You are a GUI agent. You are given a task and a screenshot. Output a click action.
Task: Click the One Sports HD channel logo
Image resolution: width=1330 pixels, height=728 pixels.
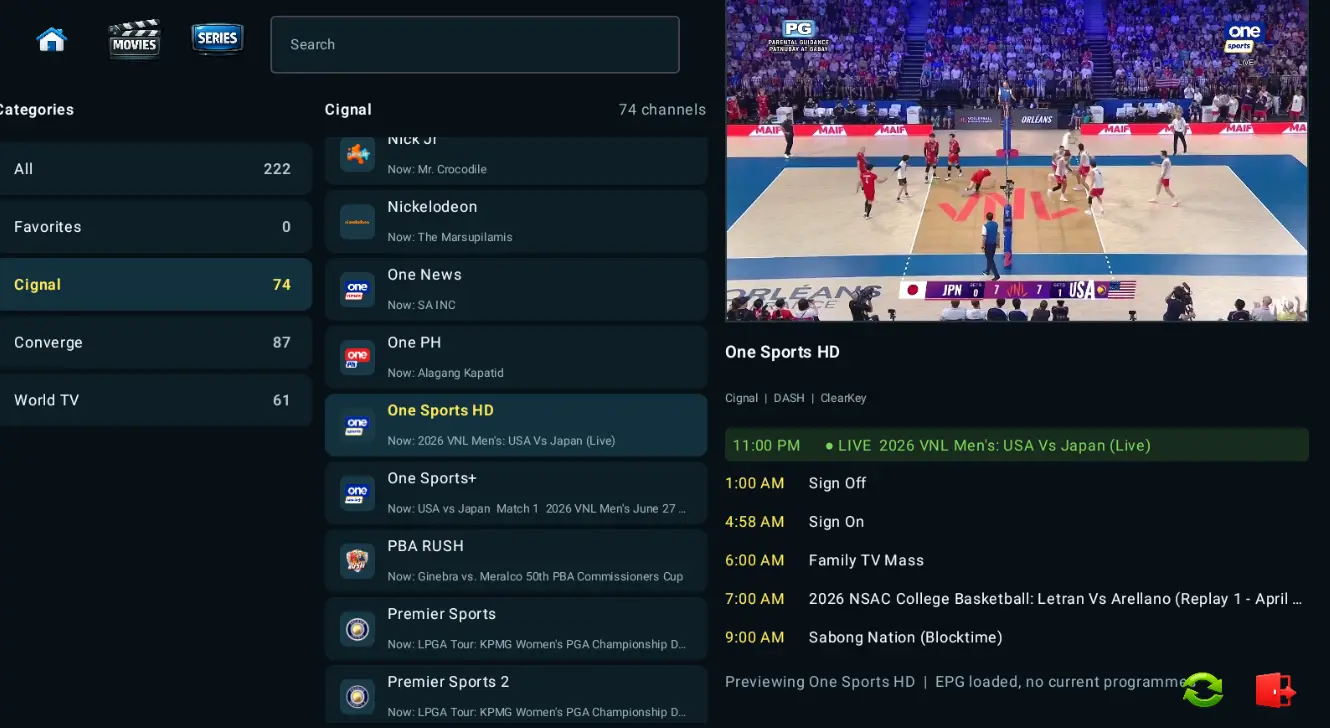357,426
